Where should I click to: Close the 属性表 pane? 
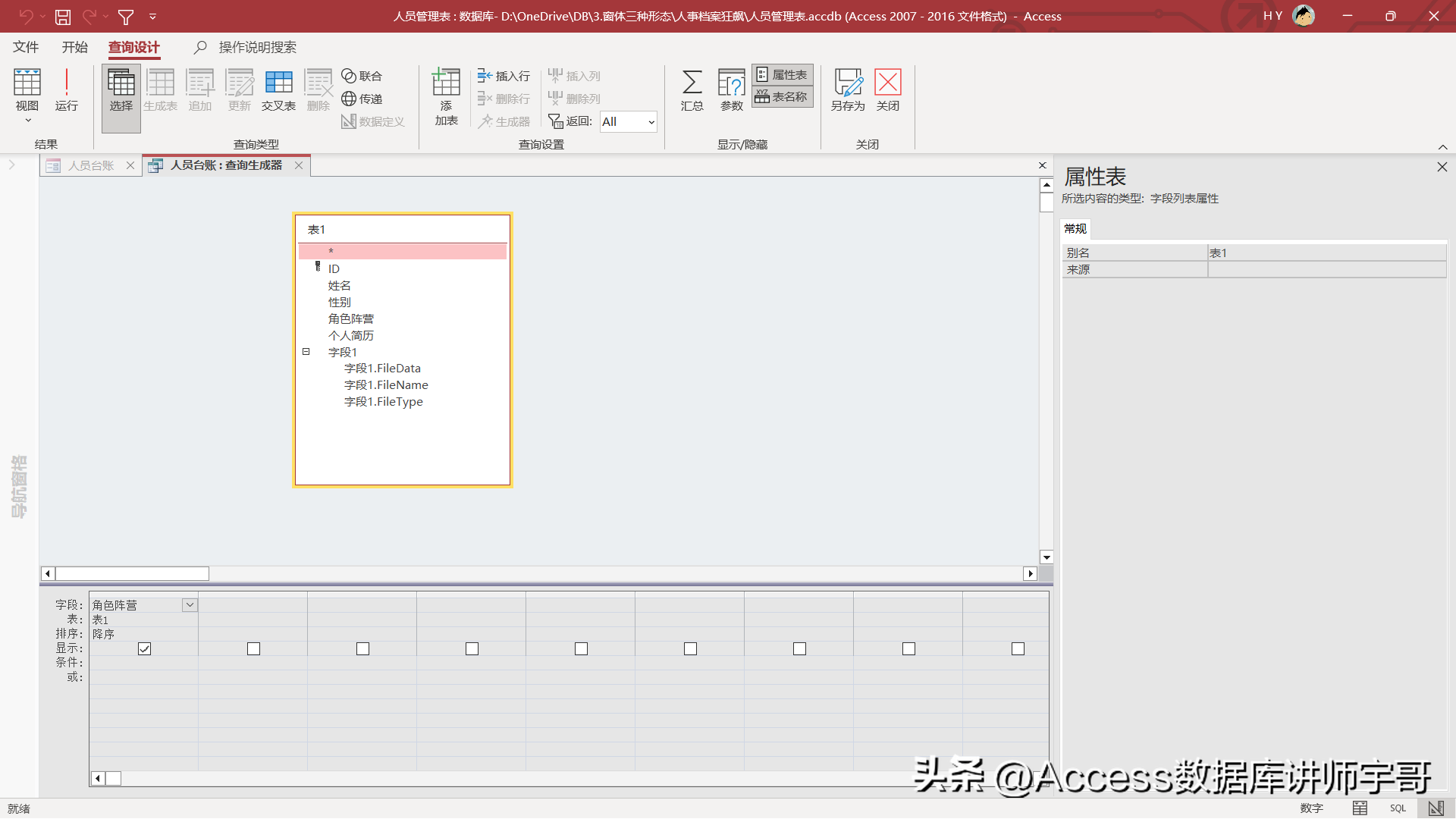(x=1442, y=167)
